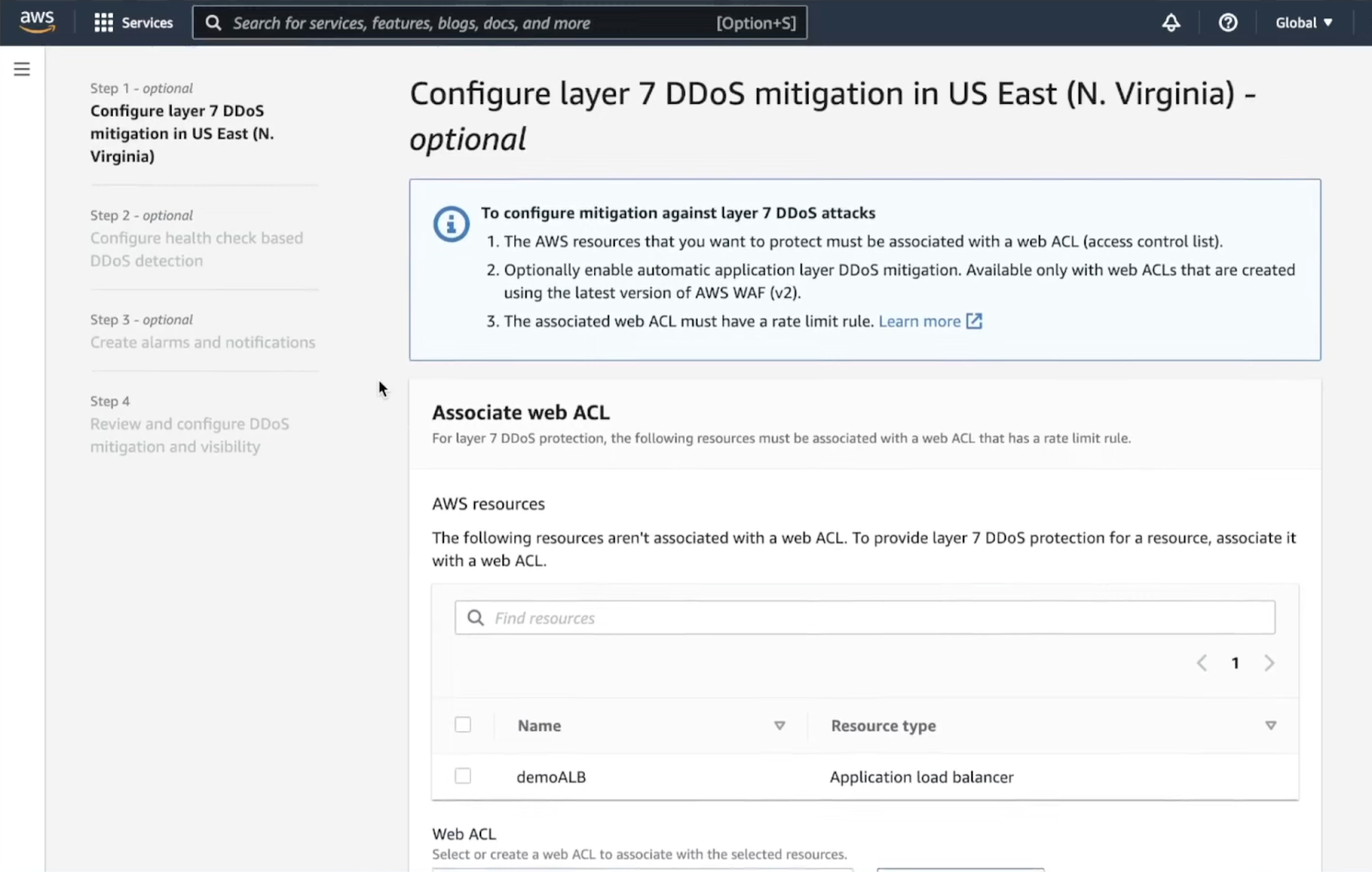Open Step 4 review and configure
This screenshot has height=872, width=1372.
(x=190, y=435)
